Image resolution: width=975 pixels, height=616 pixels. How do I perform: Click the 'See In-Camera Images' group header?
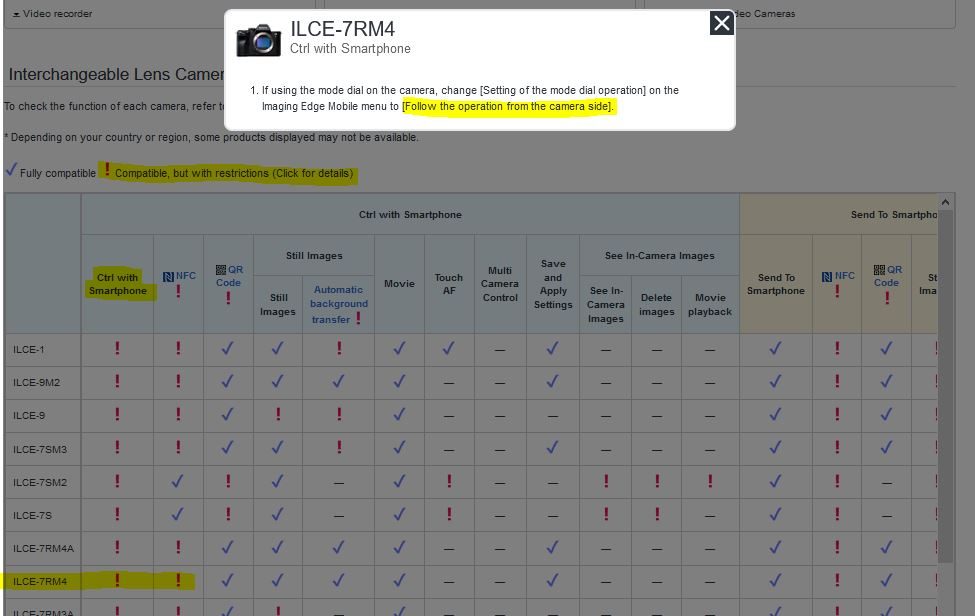point(660,255)
